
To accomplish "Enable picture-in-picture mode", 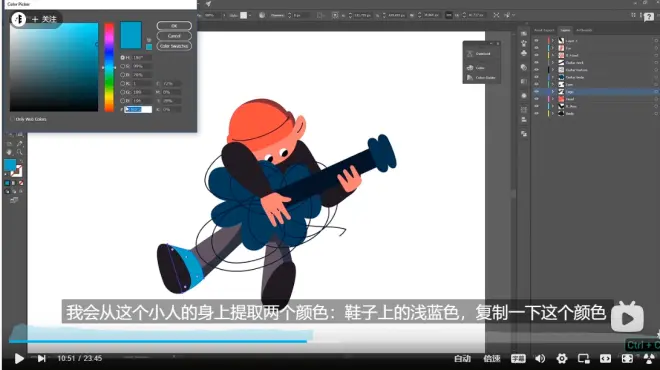I will pos(583,358).
